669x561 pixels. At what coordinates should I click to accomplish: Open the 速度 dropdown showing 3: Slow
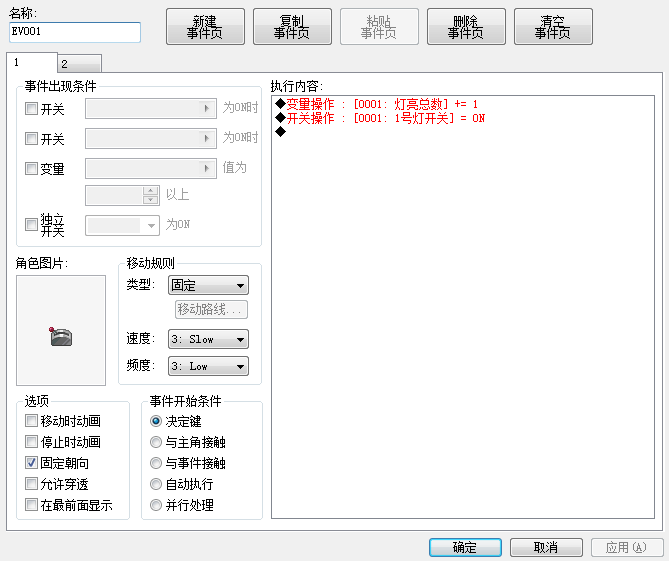[x=208, y=339]
